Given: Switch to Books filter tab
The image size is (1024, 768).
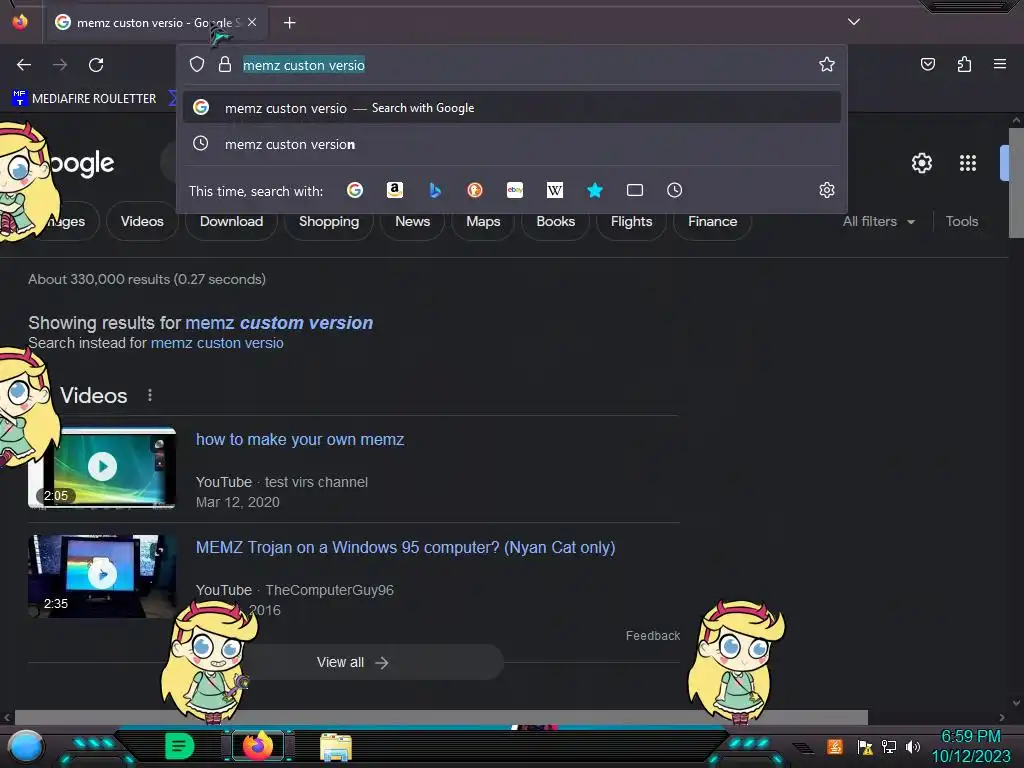Looking at the screenshot, I should click(555, 221).
